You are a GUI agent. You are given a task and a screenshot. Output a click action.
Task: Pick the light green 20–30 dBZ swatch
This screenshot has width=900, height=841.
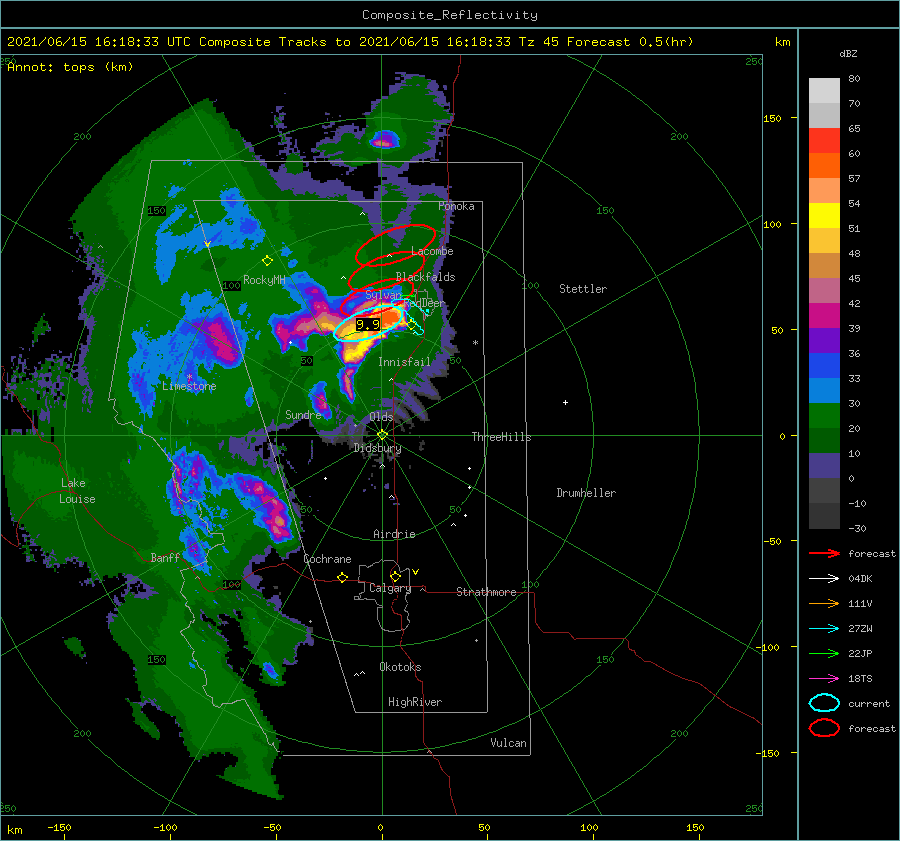pos(824,416)
